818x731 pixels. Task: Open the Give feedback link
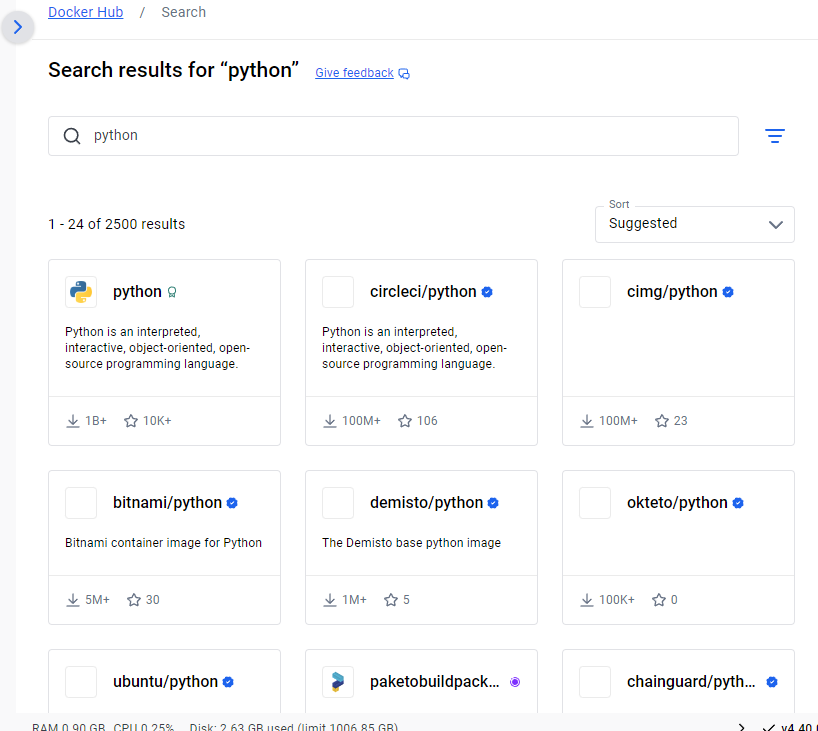tap(354, 73)
